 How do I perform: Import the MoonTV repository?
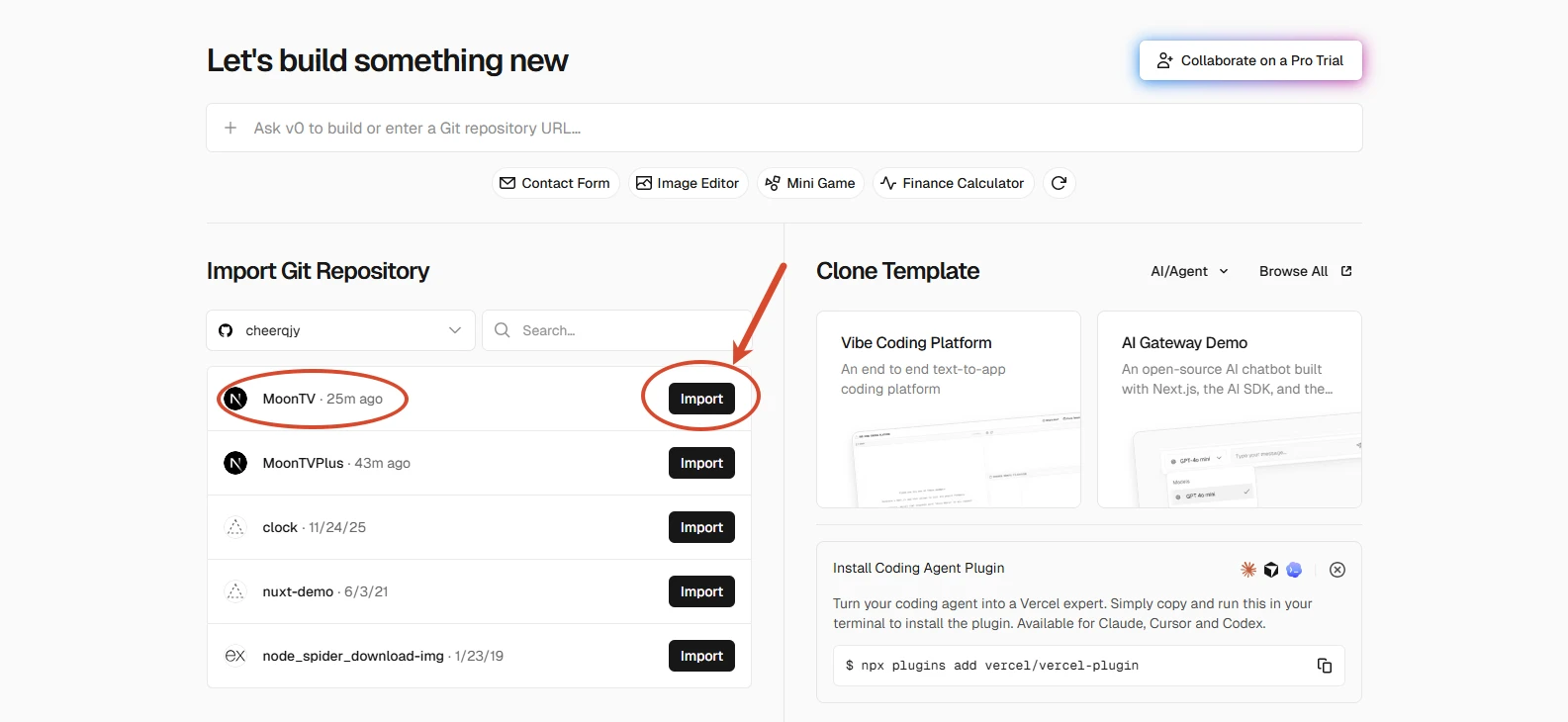tap(701, 399)
